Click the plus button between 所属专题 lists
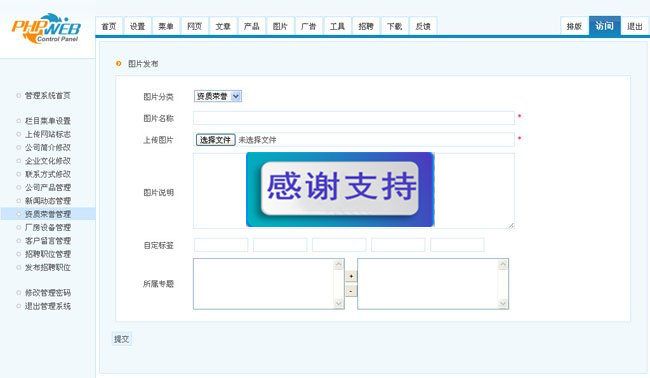The width and height of the screenshot is (650, 378). coord(351,276)
